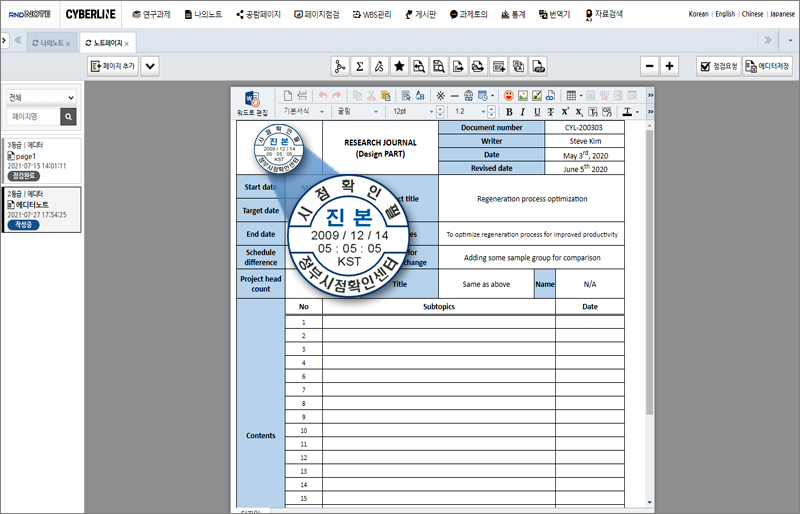Toggle bold text formatting

508,112
